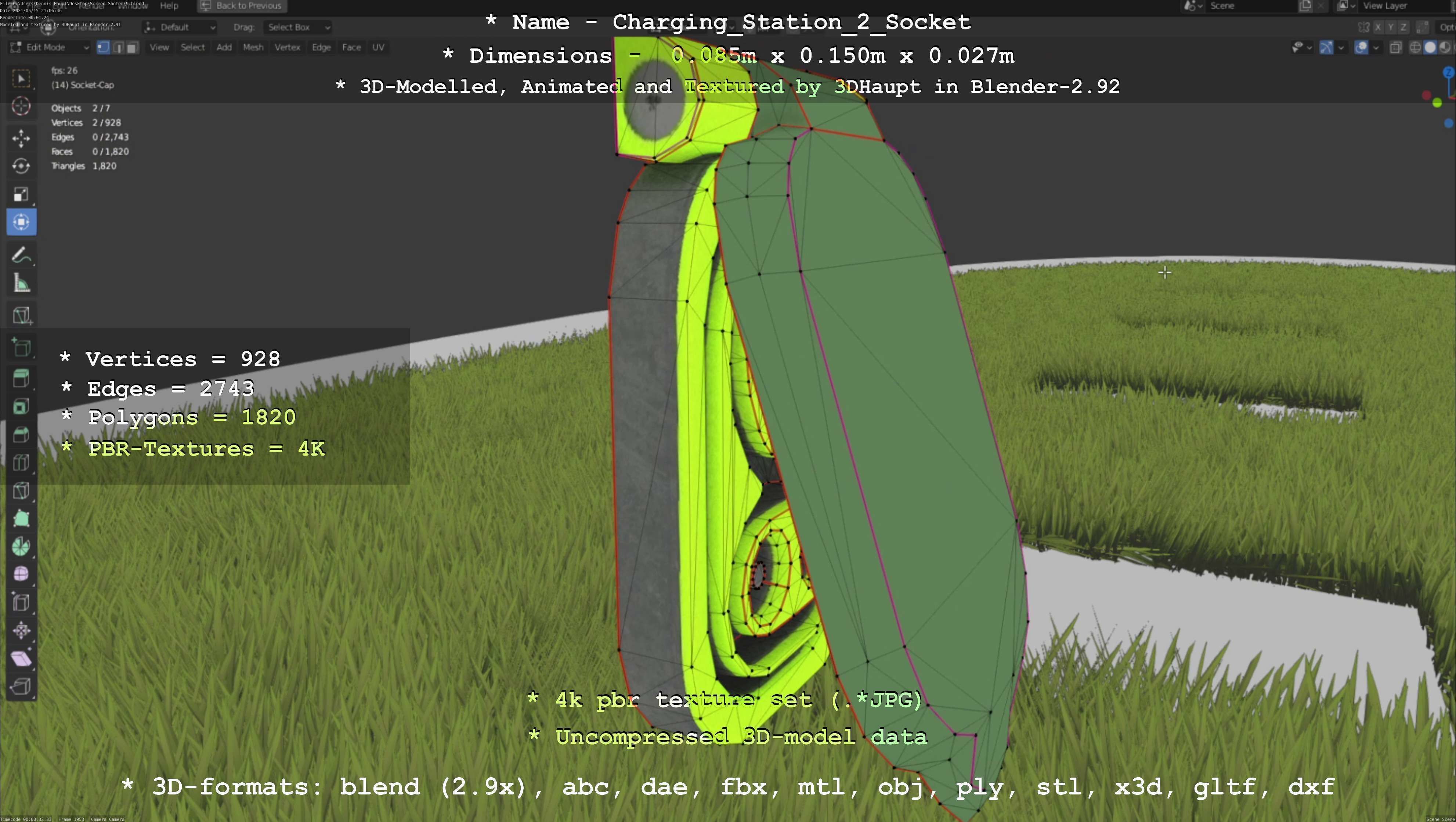
Task: Click the '(14) Socket-Cap' object label
Action: [x=83, y=85]
